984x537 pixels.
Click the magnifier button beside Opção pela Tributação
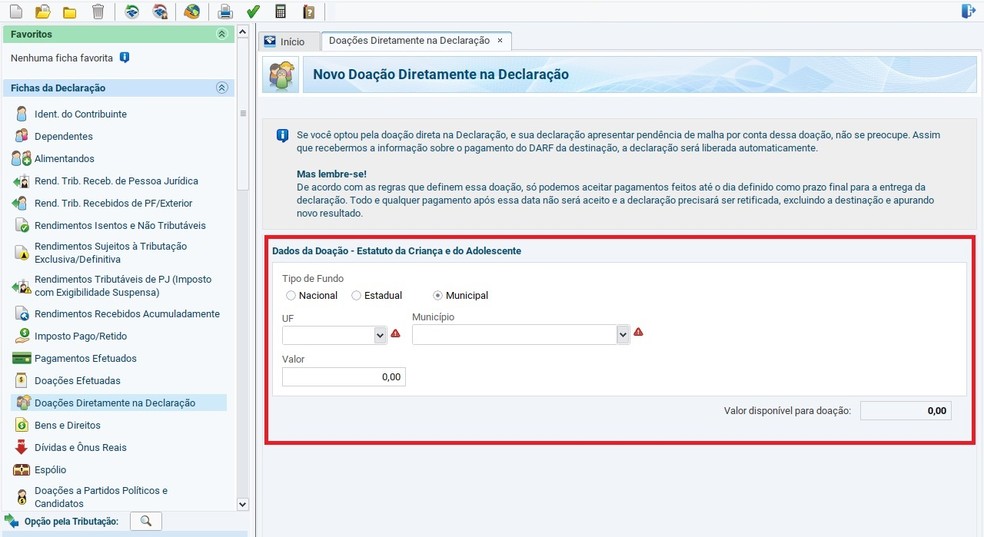tap(146, 521)
